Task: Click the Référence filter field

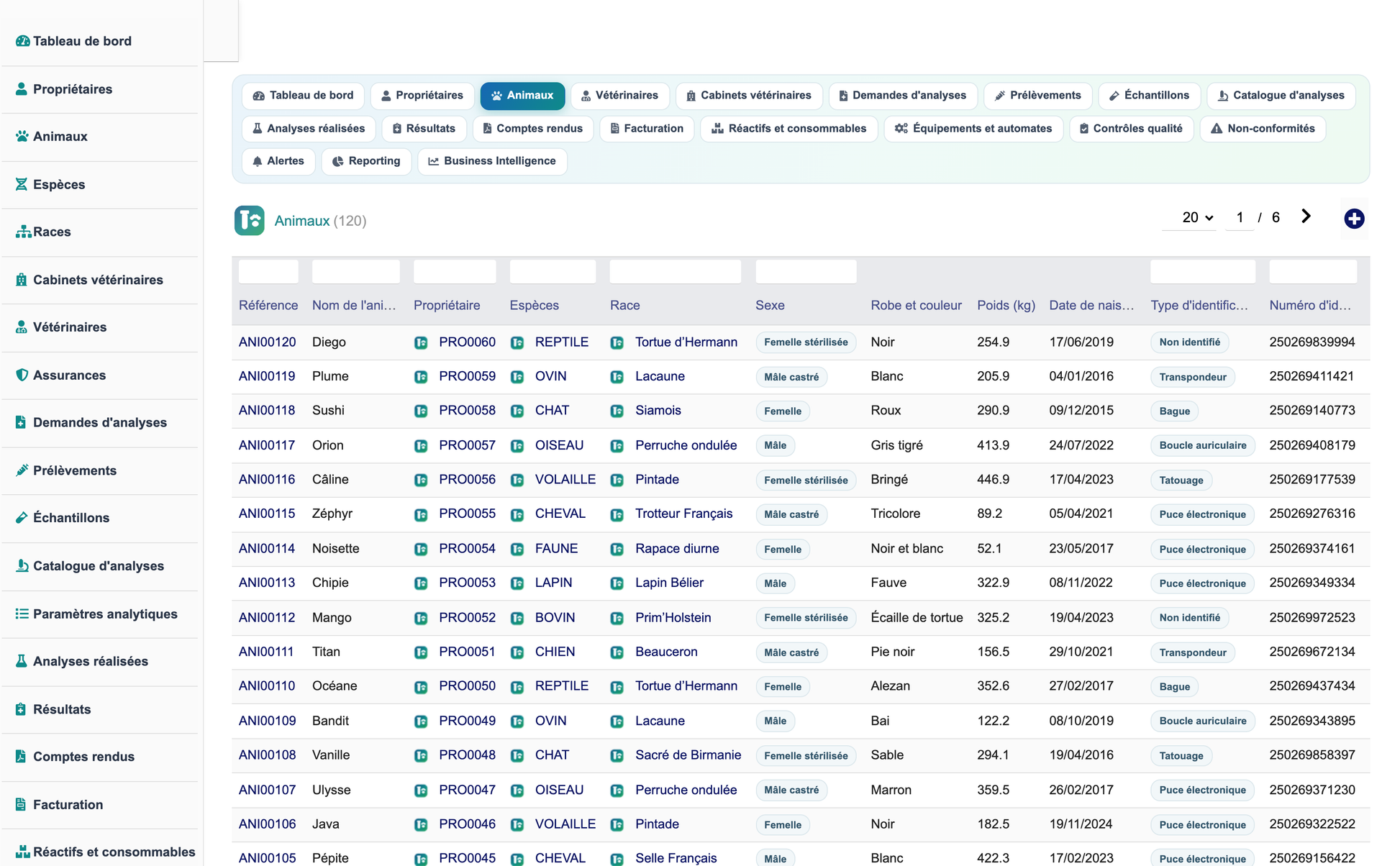Action: 268,272
